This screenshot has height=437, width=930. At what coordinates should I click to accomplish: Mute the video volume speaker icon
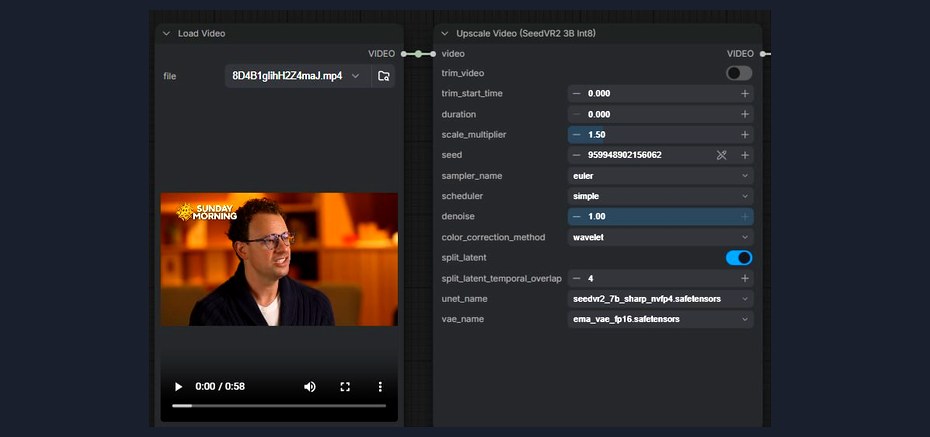click(x=310, y=387)
